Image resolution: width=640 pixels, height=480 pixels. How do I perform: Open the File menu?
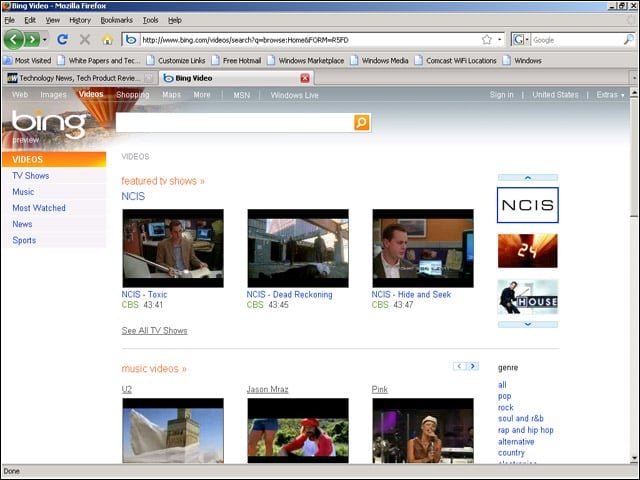[9, 20]
